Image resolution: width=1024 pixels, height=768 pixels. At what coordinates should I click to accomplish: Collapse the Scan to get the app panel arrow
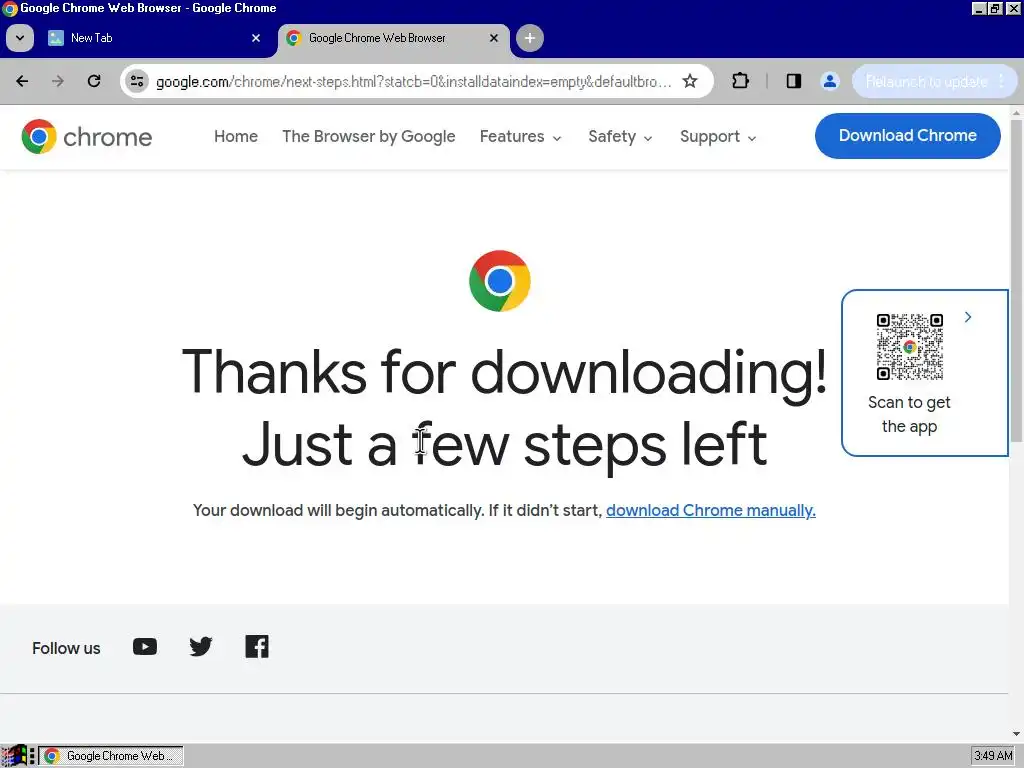968,317
